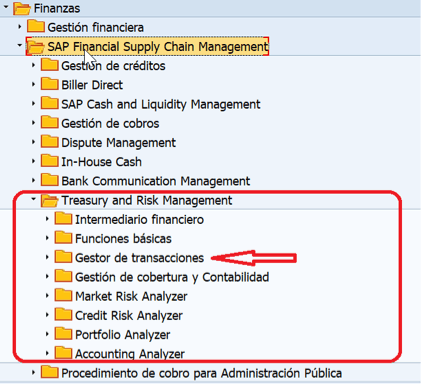The image size is (427, 388).
Task: Collapse SAP Financial Supply Chain Management node
Action: point(19,45)
